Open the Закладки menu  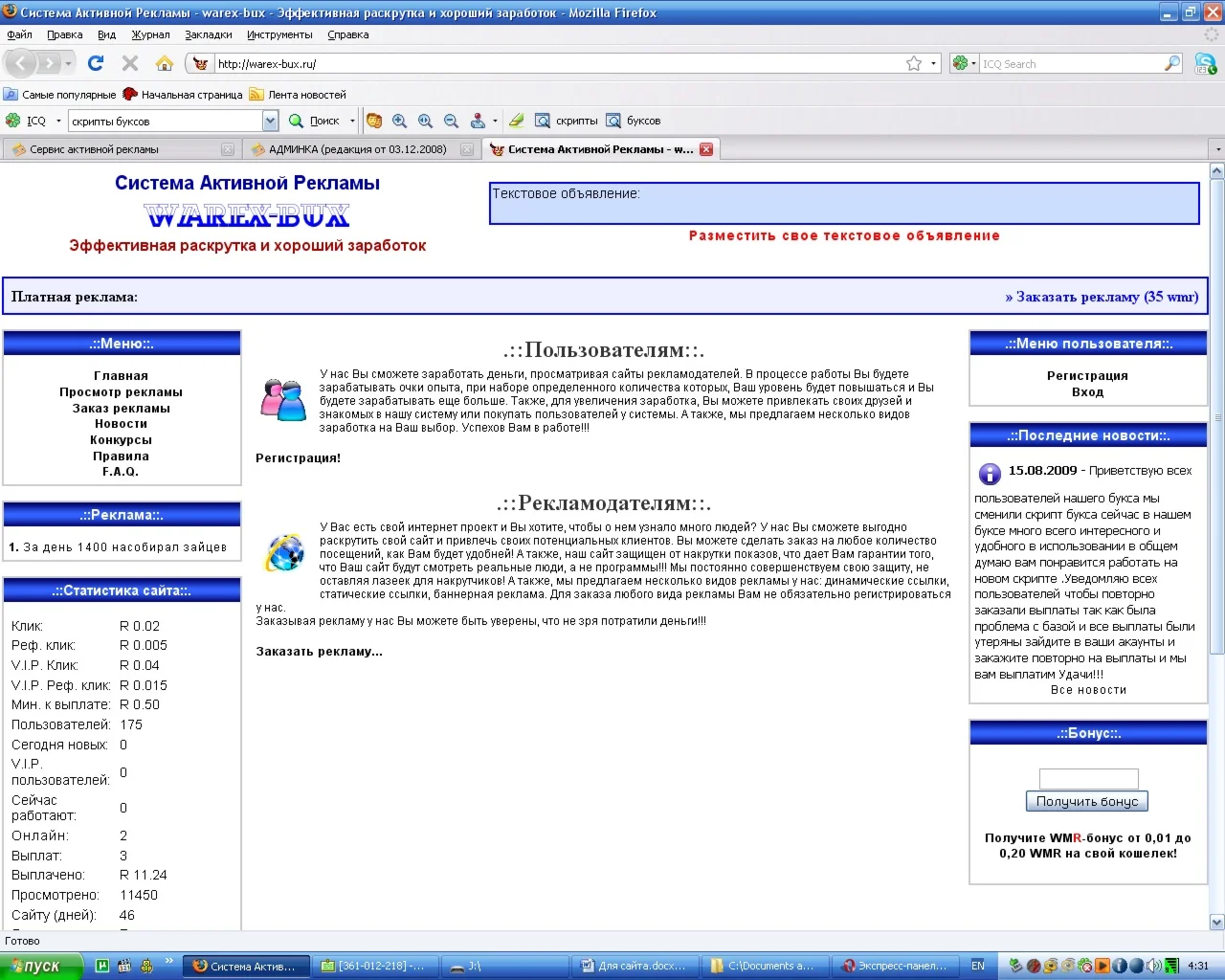click(x=208, y=34)
